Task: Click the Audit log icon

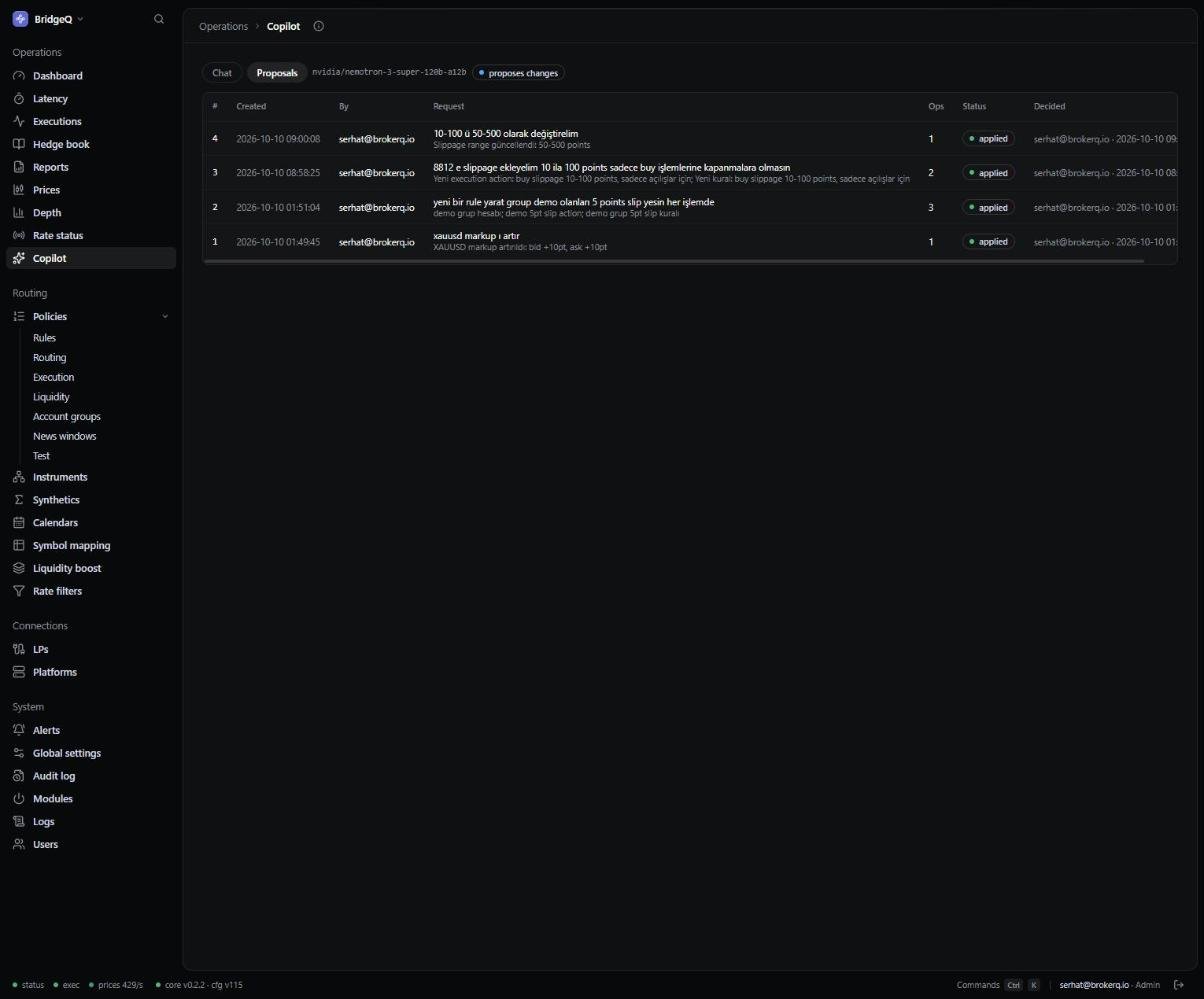Action: click(x=19, y=776)
